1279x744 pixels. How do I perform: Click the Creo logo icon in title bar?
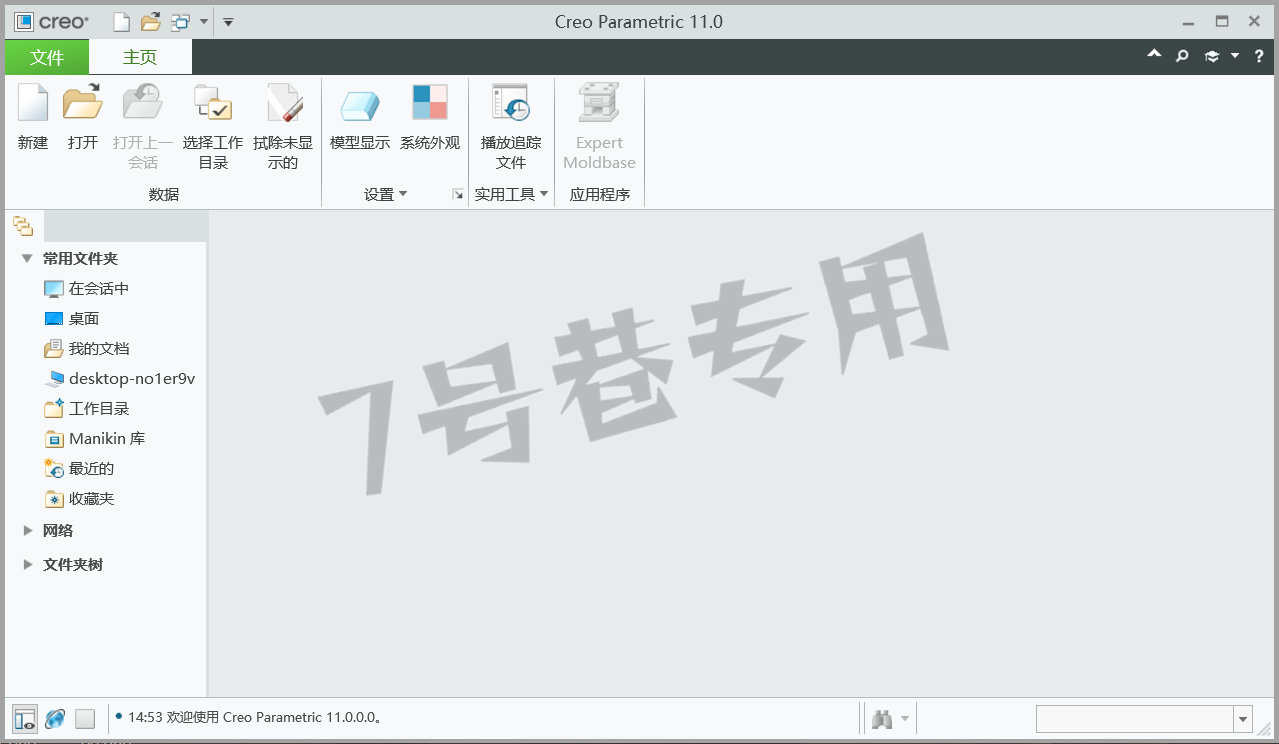tap(24, 22)
